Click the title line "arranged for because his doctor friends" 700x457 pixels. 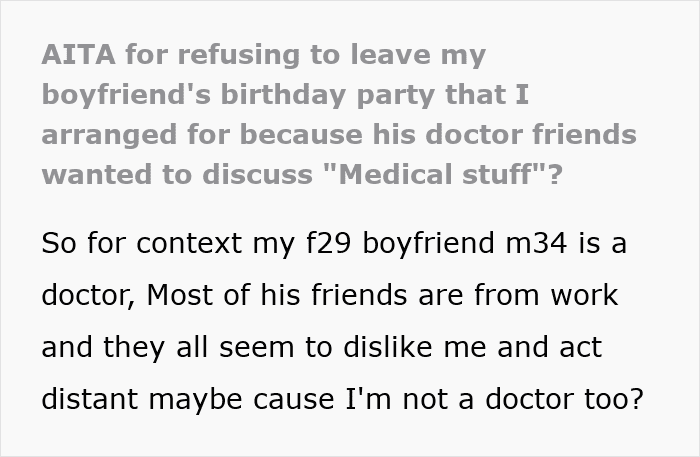(x=339, y=135)
